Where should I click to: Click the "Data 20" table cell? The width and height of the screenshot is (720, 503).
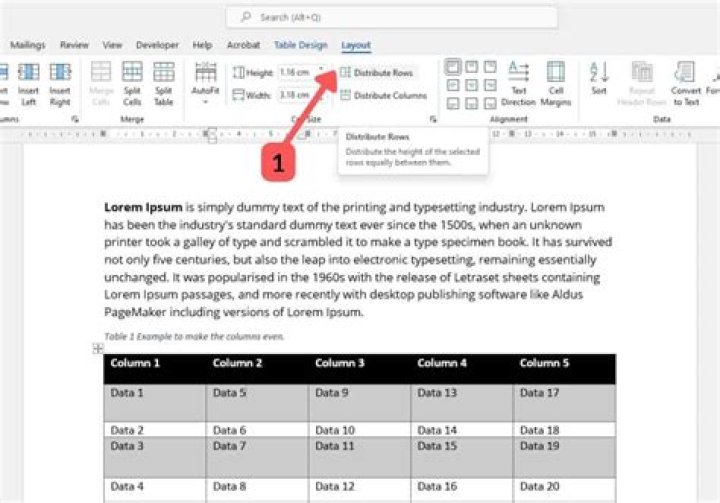pos(564,490)
